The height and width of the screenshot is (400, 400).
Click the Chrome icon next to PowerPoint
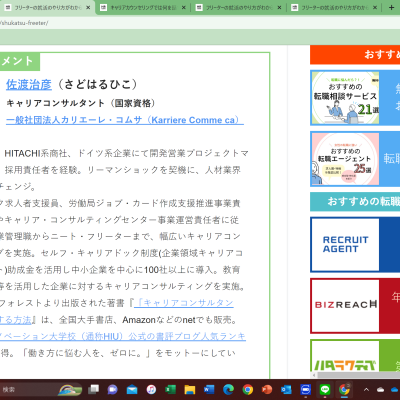(x=248, y=389)
